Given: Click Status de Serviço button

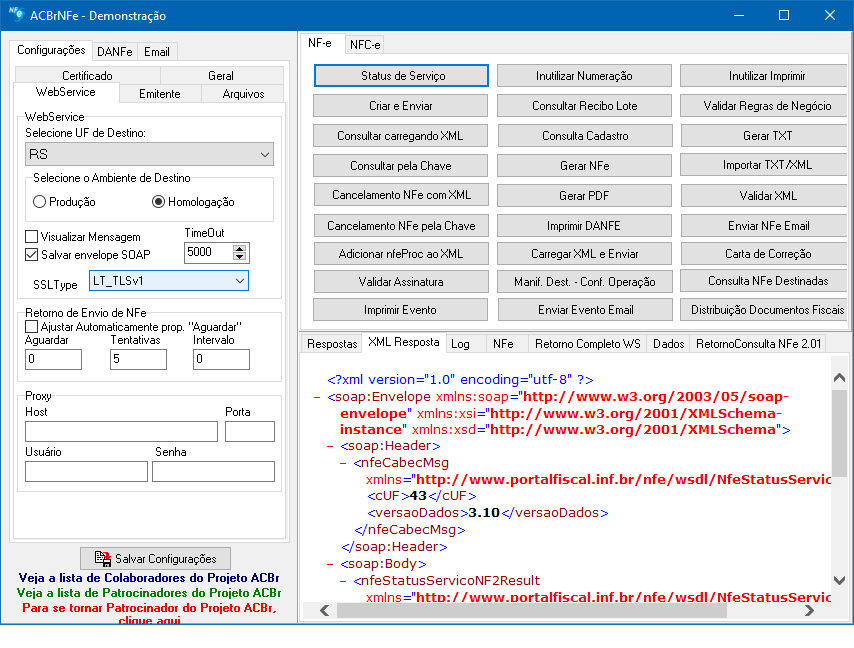Looking at the screenshot, I should click(401, 76).
